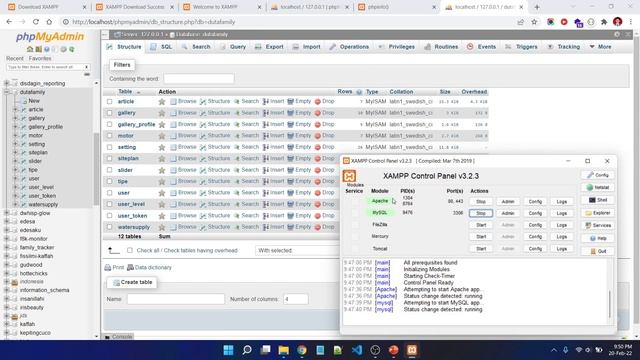640x360 pixels.
Task: Expand the gallery table in sidebar tree
Action: pos(16,118)
